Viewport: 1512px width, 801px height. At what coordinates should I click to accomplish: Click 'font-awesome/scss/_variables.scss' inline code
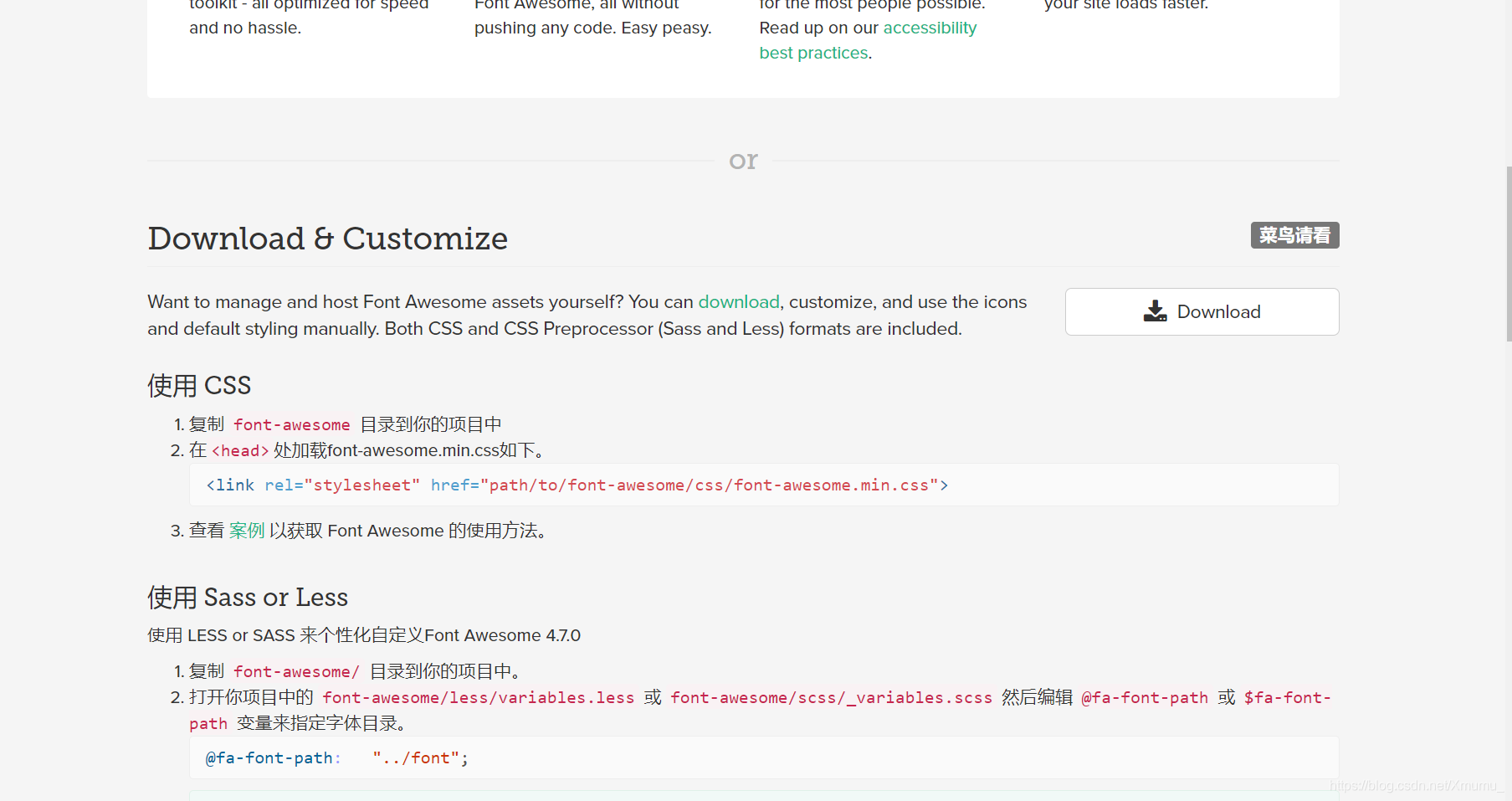(831, 698)
